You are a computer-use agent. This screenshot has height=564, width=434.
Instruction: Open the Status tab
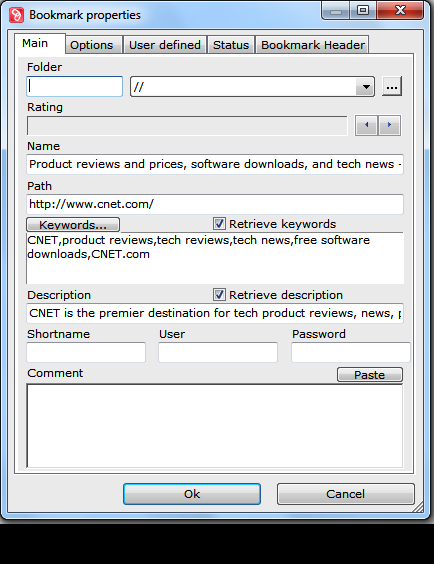click(x=231, y=45)
